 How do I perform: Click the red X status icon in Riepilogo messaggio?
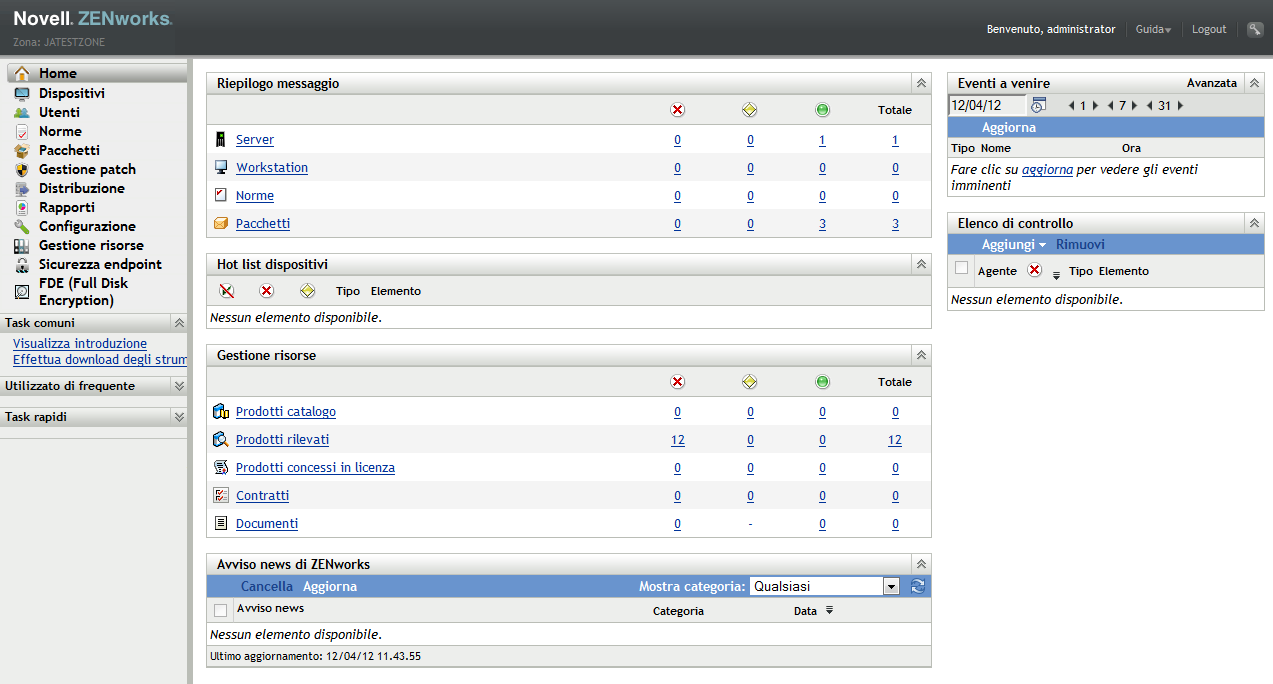tap(677, 110)
